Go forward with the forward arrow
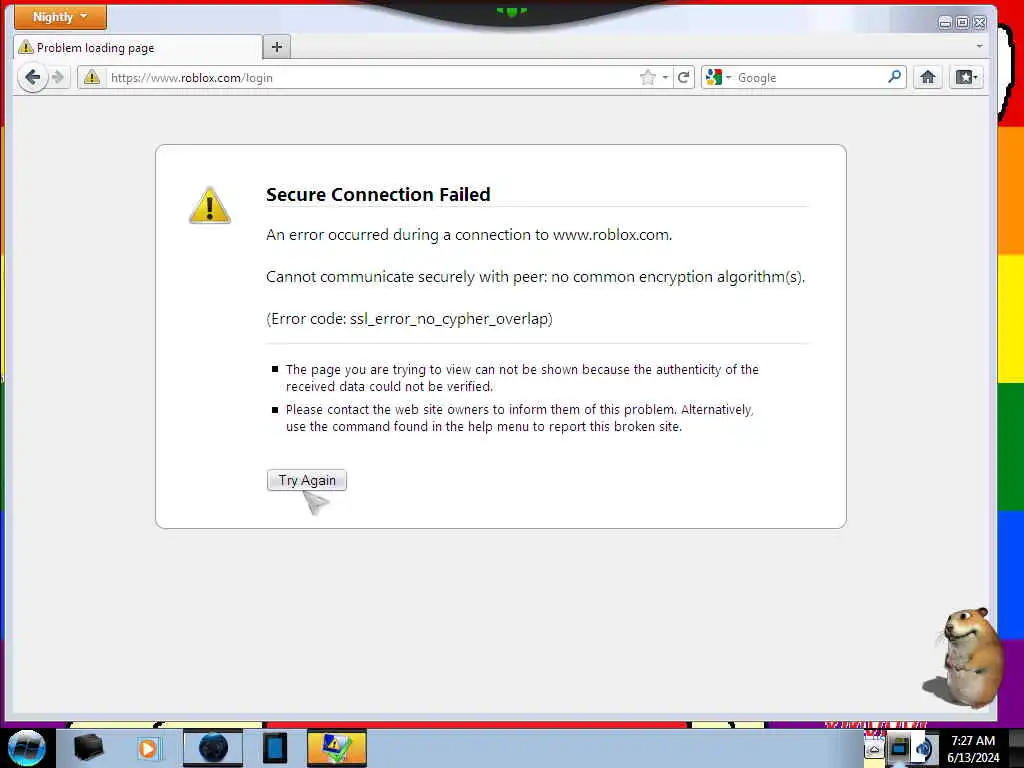The image size is (1024, 768). pyautogui.click(x=58, y=78)
